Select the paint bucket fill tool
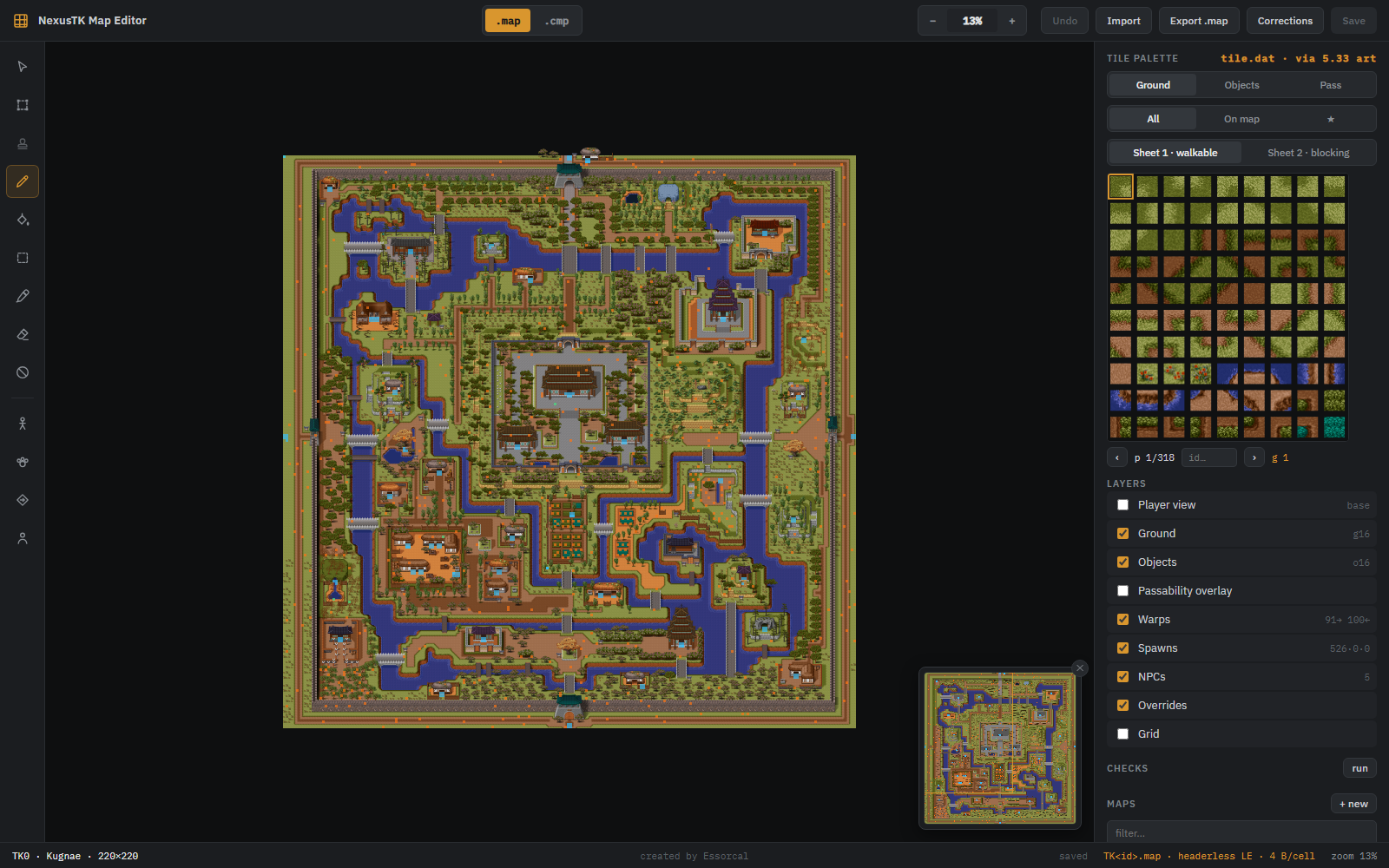This screenshot has height=868, width=1389. [23, 220]
